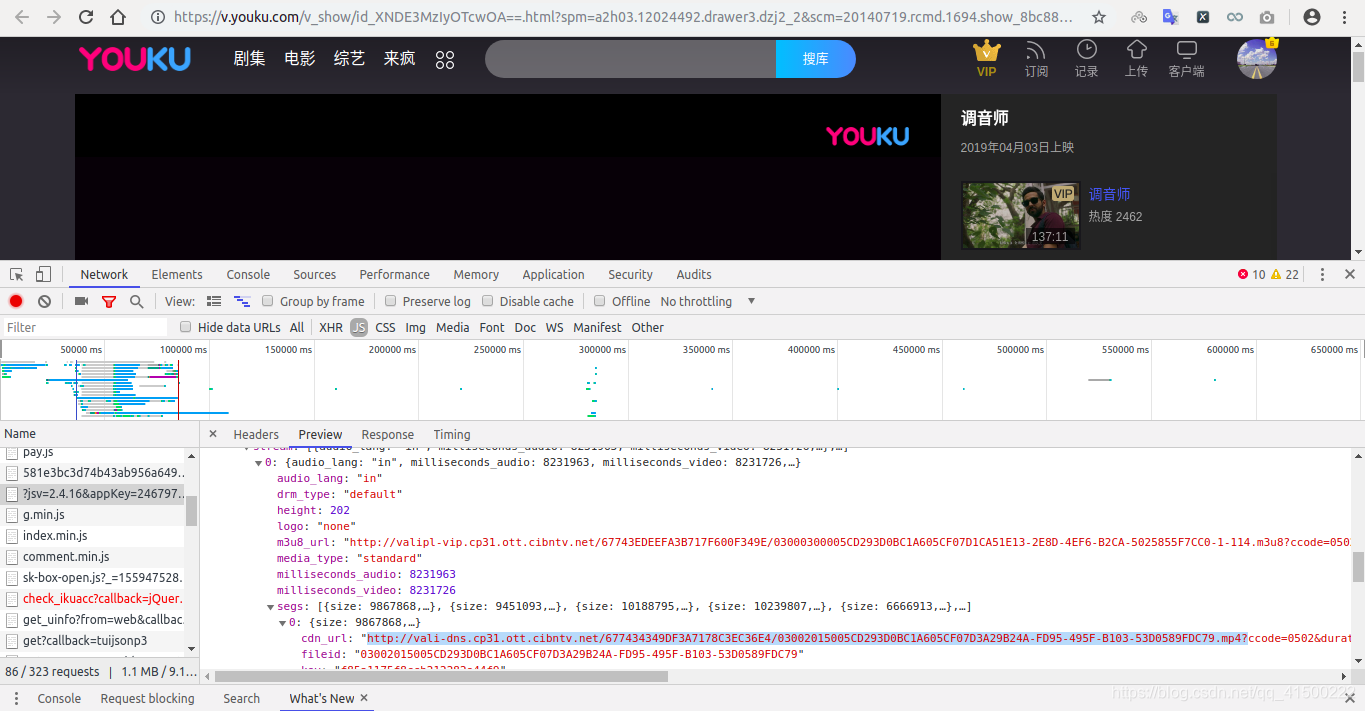Tick checkbox beside get?callback=tuijsonp3
The image size is (1365, 711).
tap(12, 640)
